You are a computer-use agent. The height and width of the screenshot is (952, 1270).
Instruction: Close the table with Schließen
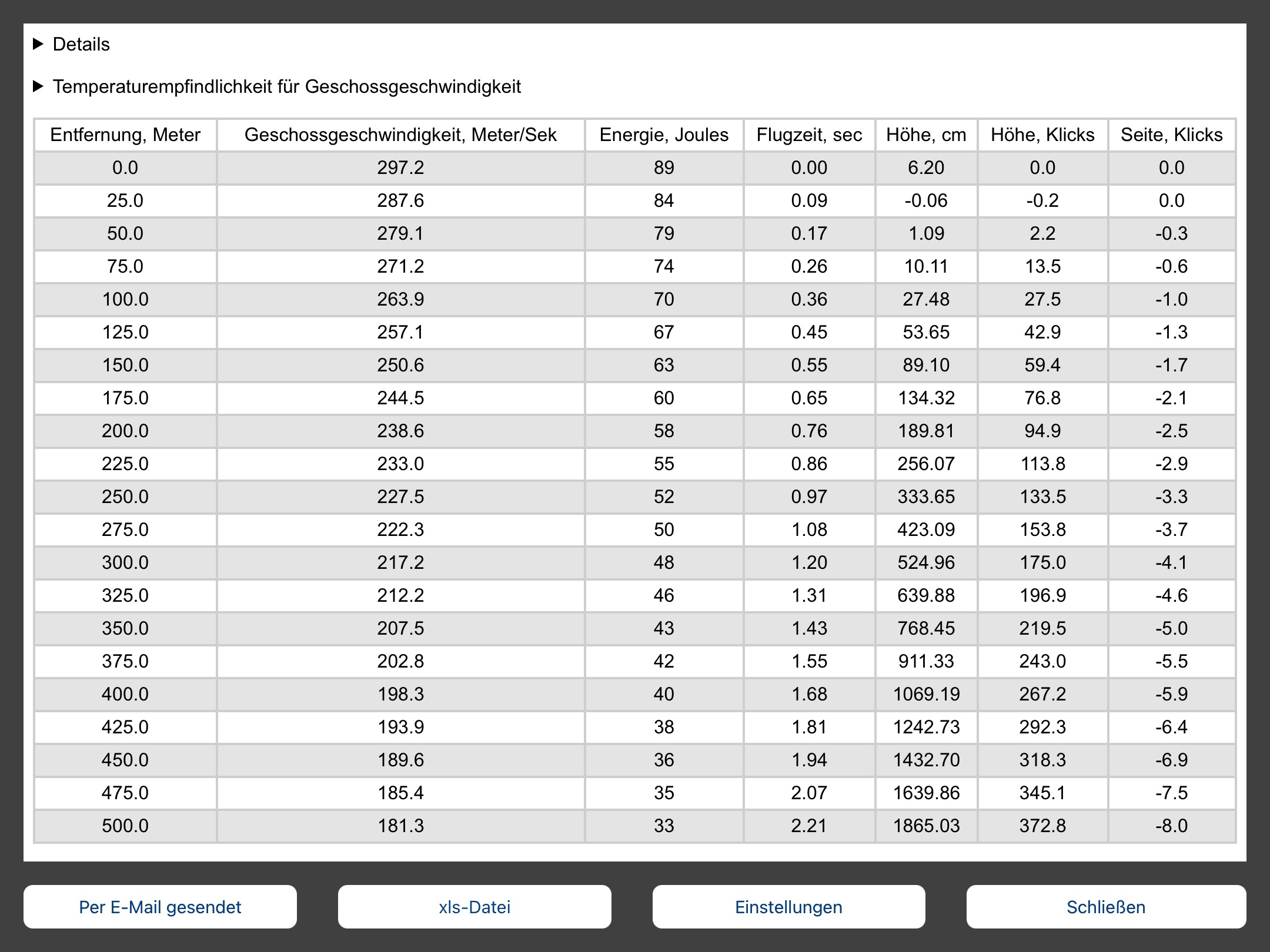click(x=1106, y=907)
